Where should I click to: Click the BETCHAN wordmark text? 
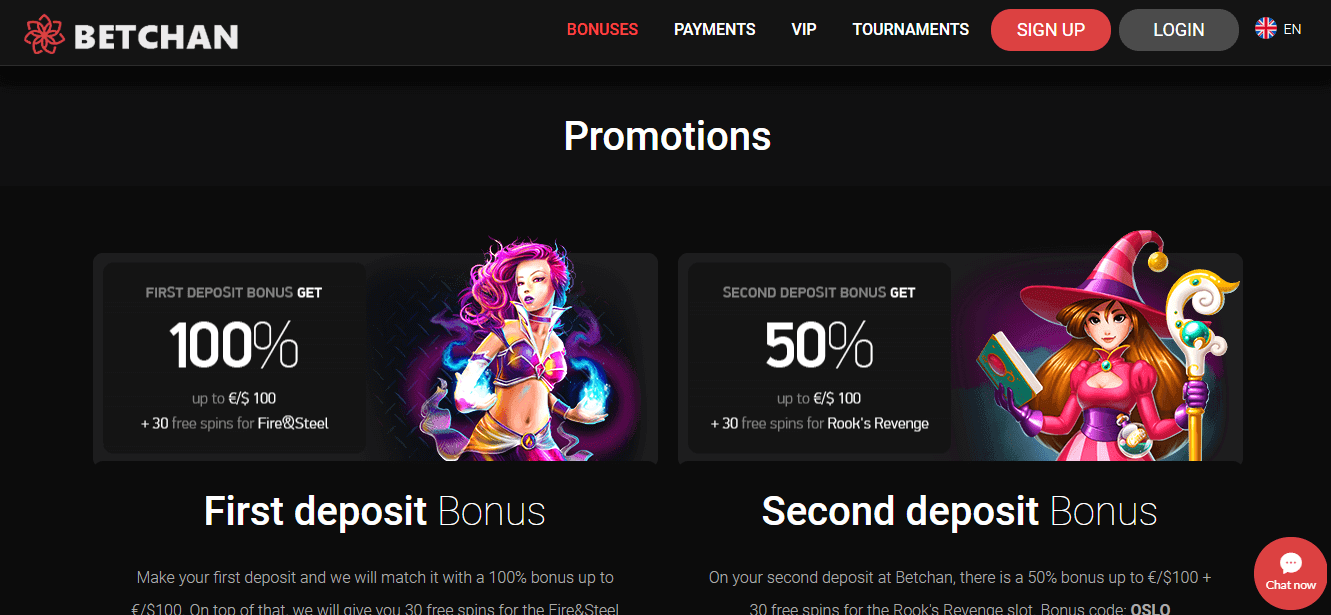click(x=156, y=37)
